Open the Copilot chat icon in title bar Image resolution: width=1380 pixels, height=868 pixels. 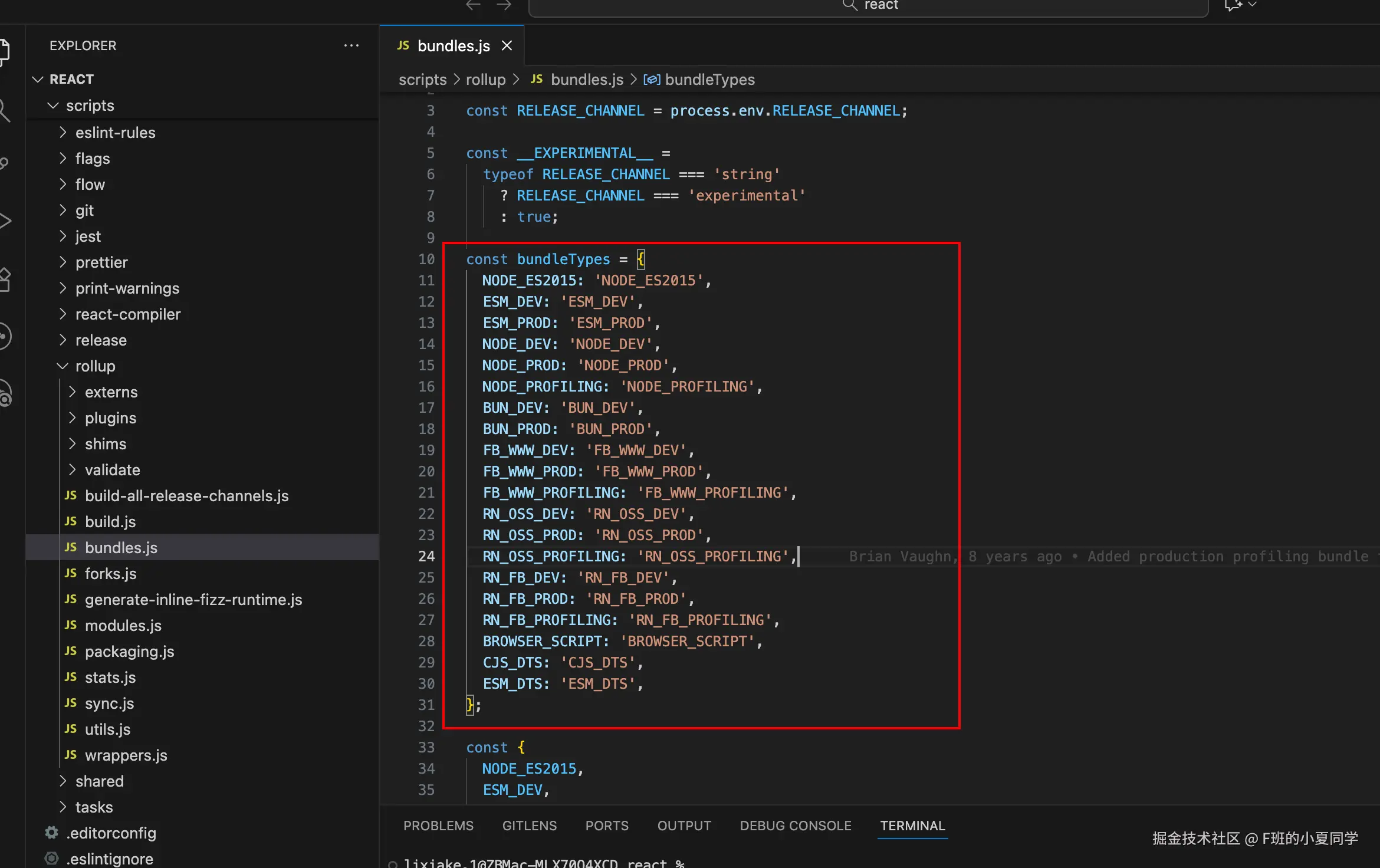[x=1233, y=5]
